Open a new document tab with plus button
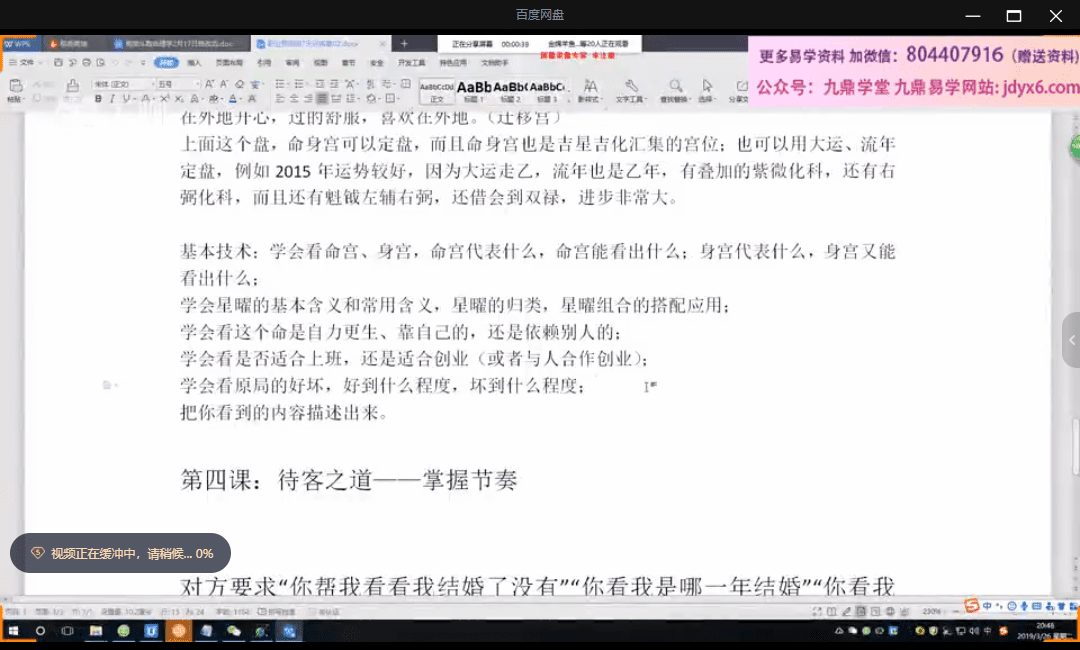Image resolution: width=1080 pixels, height=650 pixels. (404, 44)
